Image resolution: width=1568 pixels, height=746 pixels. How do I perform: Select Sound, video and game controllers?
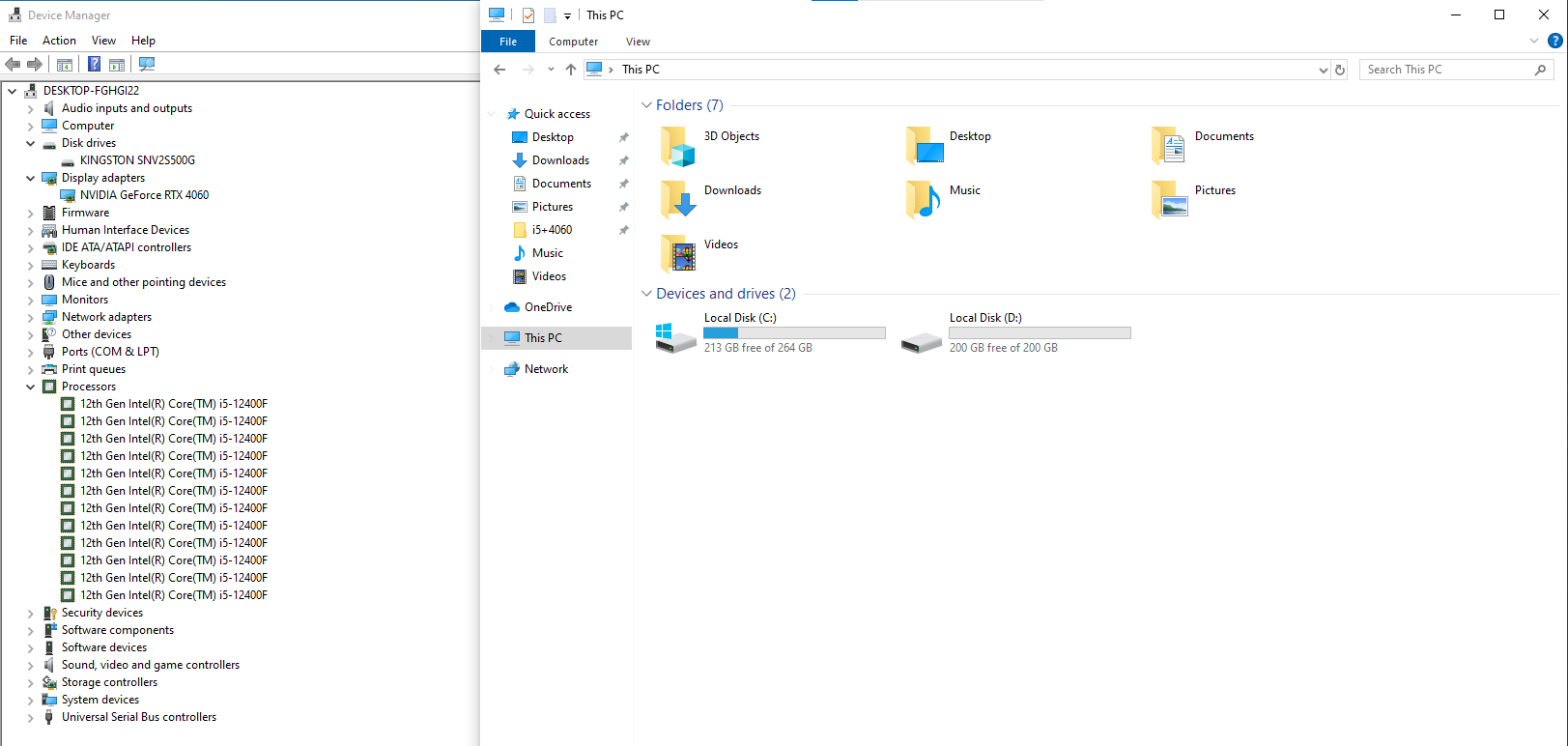(x=151, y=665)
